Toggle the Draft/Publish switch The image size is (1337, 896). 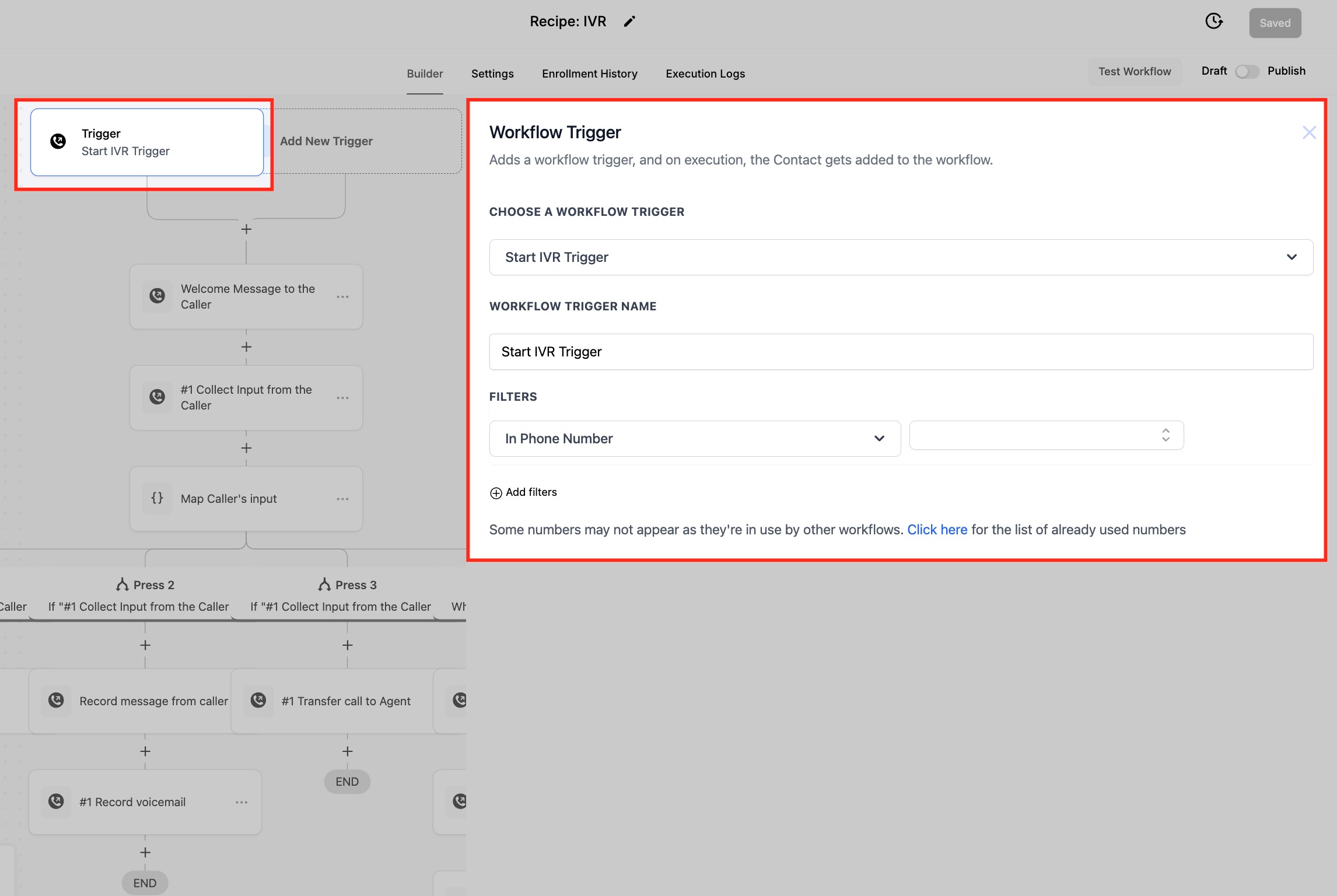(x=1247, y=71)
